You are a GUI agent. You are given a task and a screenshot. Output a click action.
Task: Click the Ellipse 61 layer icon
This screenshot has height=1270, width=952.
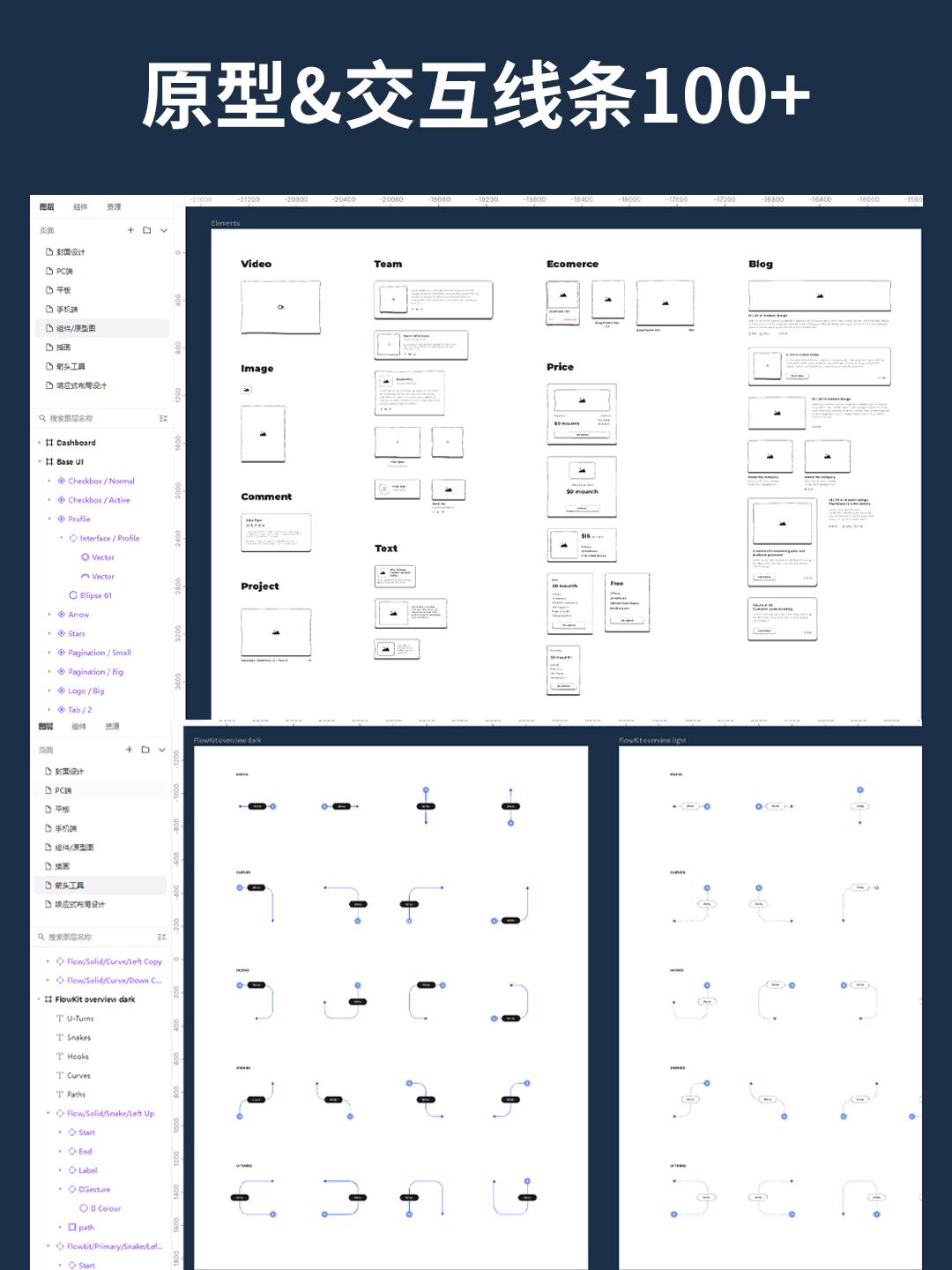pos(73,595)
